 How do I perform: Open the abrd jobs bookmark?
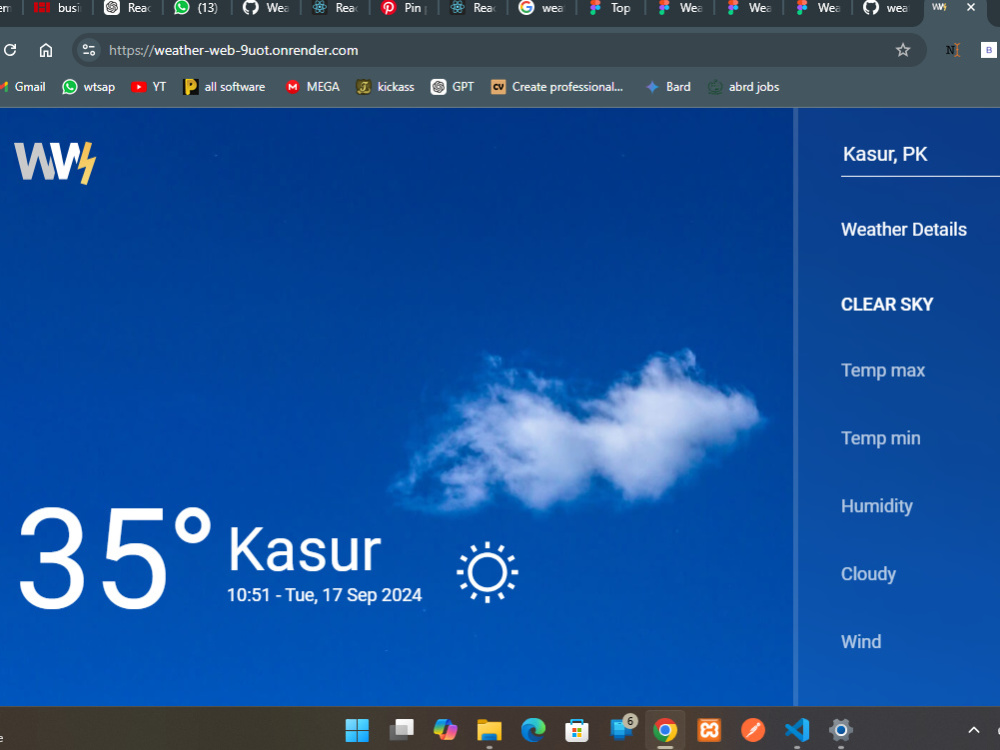tap(744, 87)
